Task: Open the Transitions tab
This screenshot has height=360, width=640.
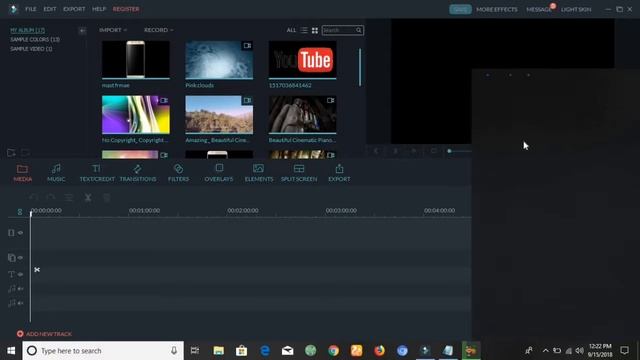Action: tap(138, 173)
